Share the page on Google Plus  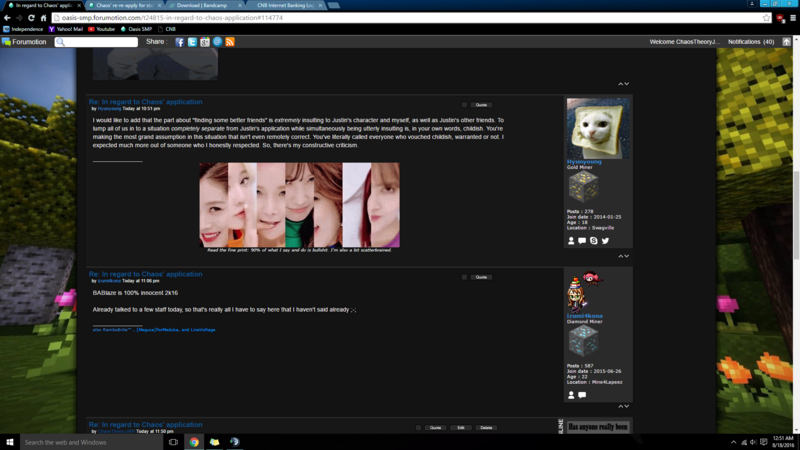click(205, 42)
